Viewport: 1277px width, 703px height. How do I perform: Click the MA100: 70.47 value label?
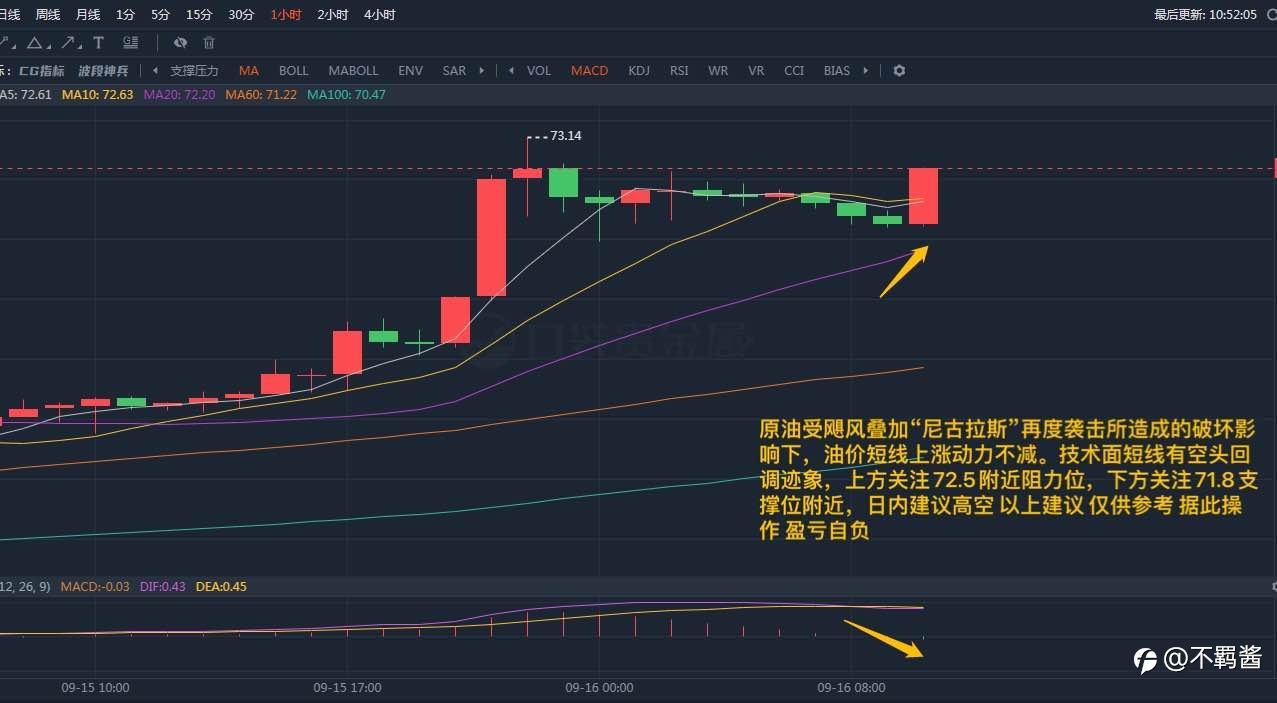click(346, 95)
